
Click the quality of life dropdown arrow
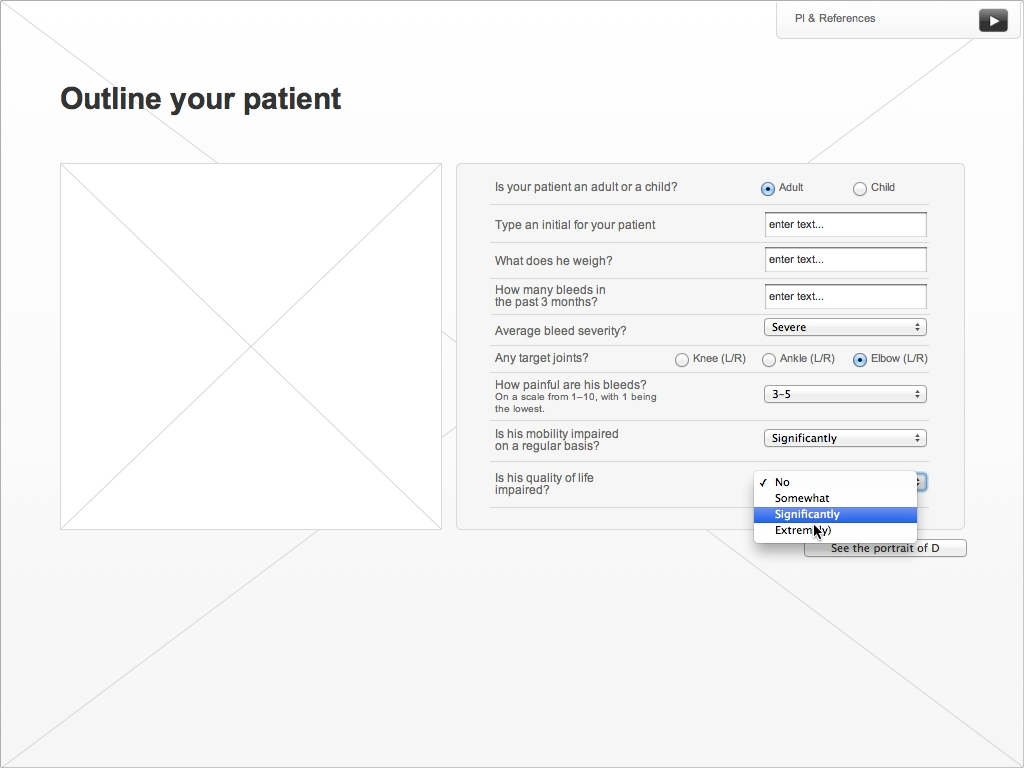pyautogui.click(x=921, y=482)
